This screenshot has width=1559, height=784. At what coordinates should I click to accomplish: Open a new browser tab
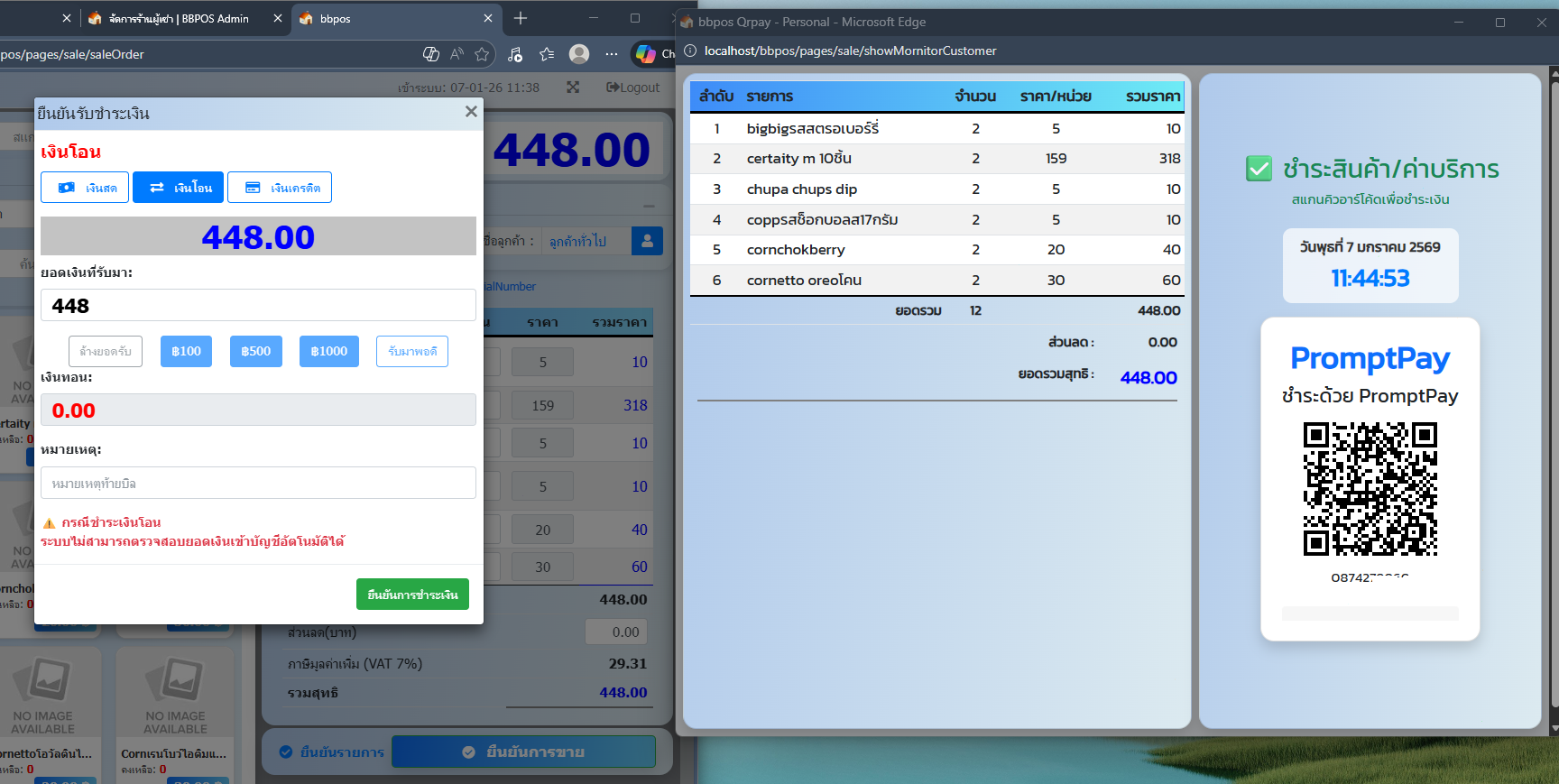click(521, 18)
